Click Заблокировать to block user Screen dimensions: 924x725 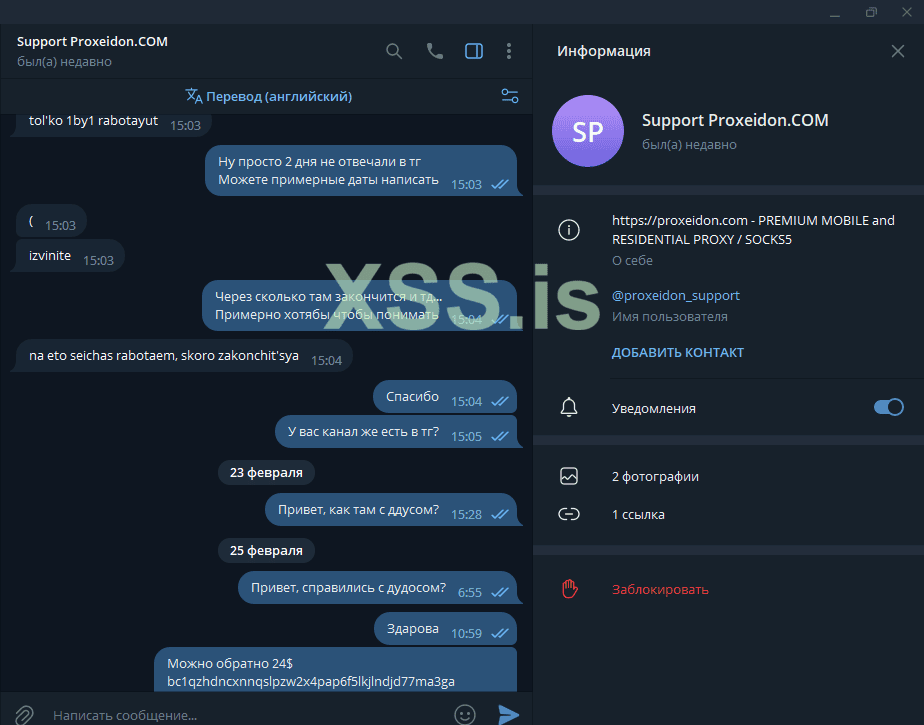tap(660, 589)
